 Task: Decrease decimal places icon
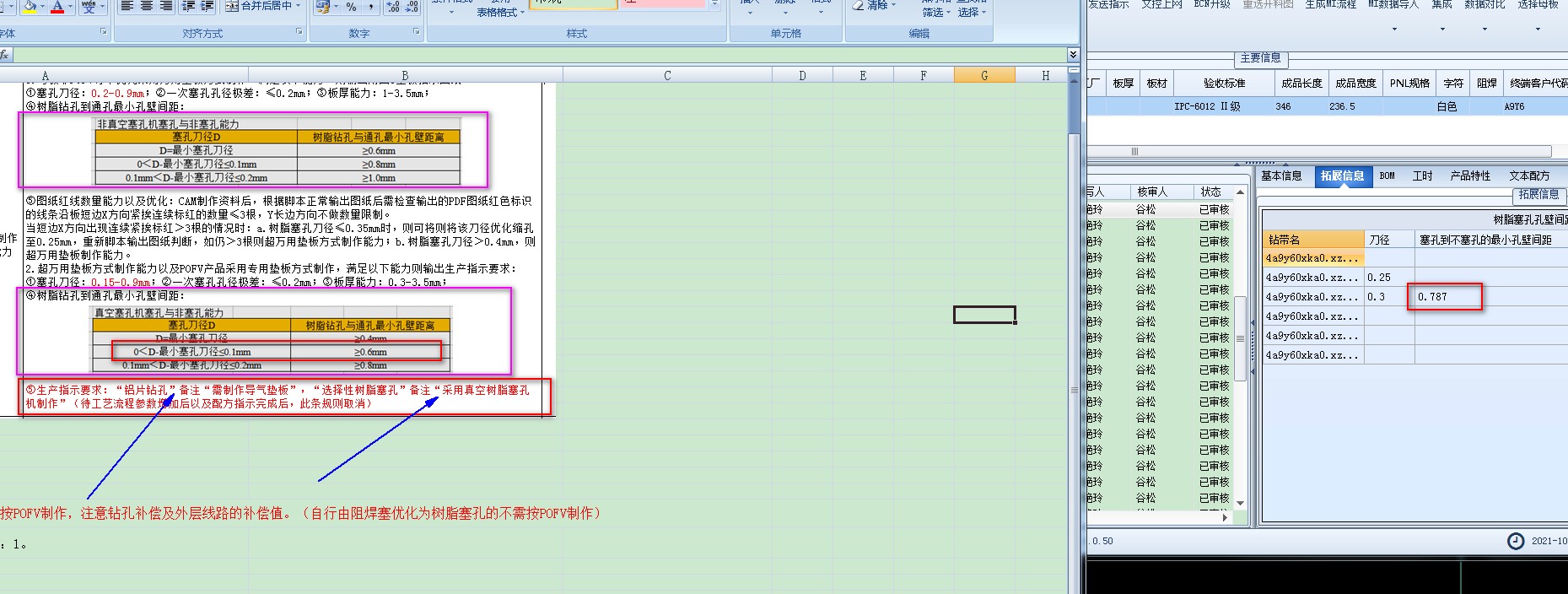coord(412,6)
